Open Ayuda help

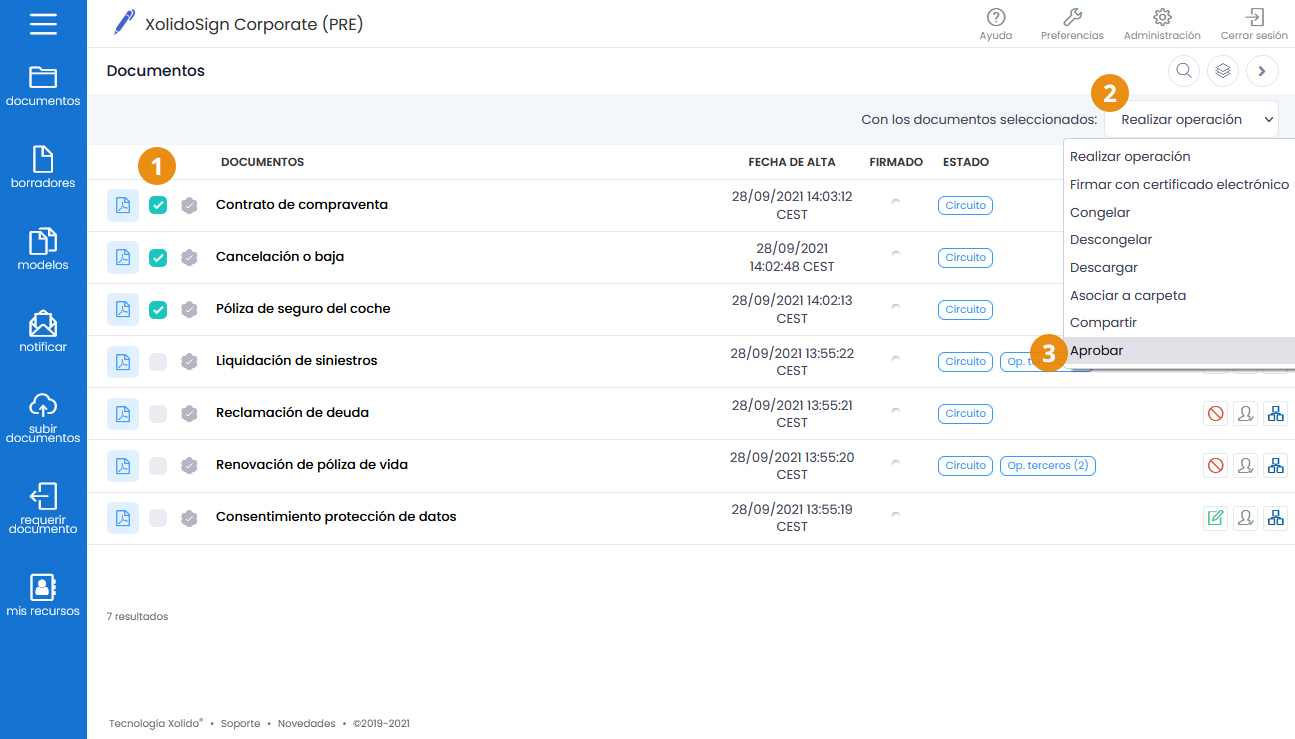(995, 24)
